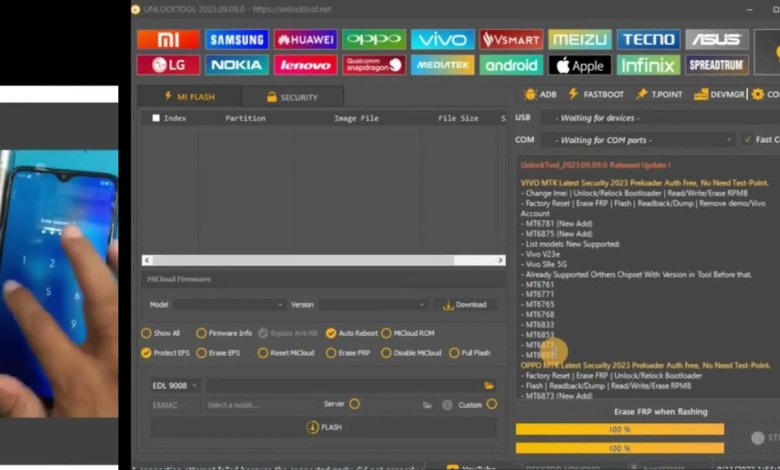
Task: Click the info icon next to Custom
Action: [x=447, y=405]
